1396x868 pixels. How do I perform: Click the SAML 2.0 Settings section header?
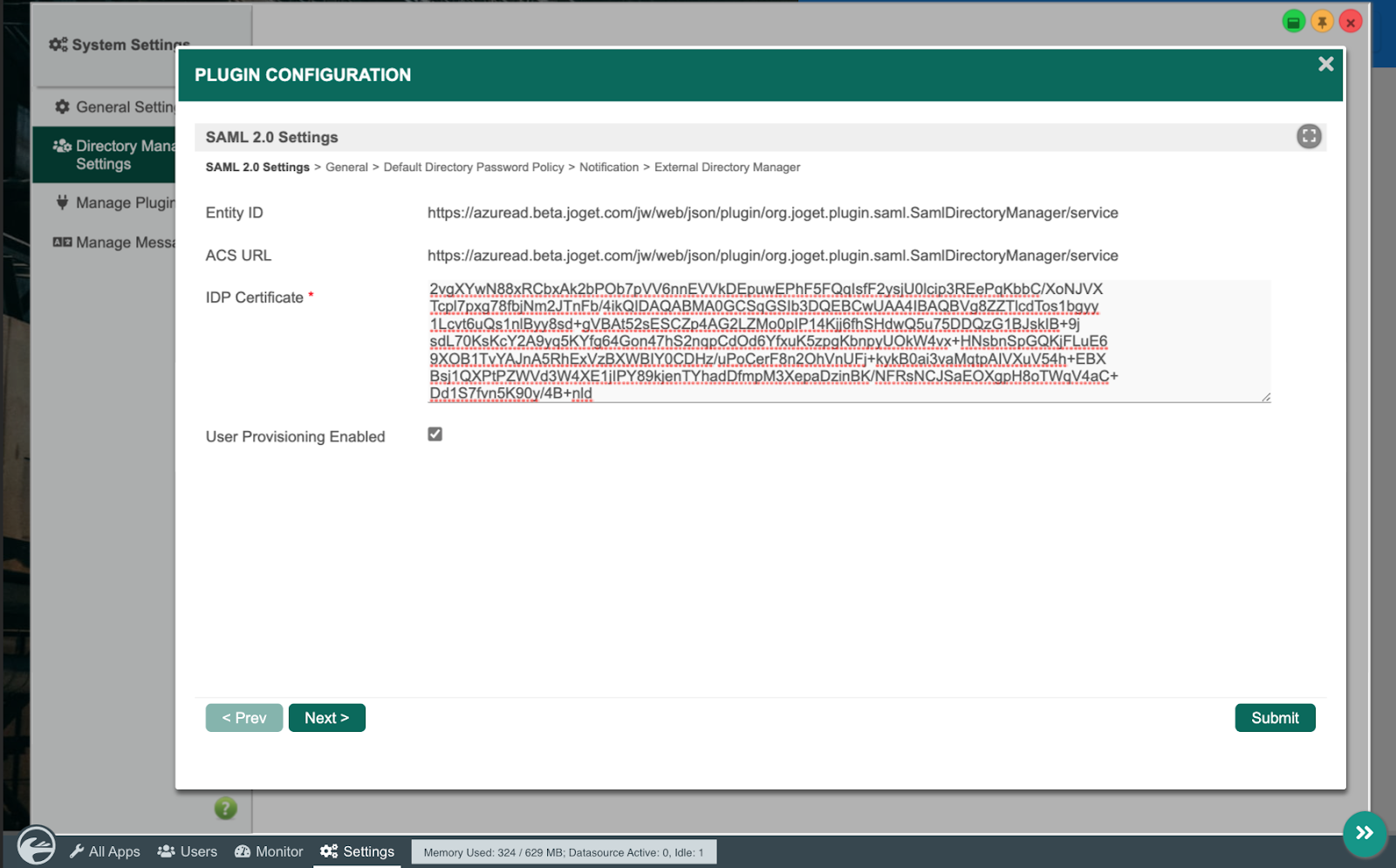point(271,137)
